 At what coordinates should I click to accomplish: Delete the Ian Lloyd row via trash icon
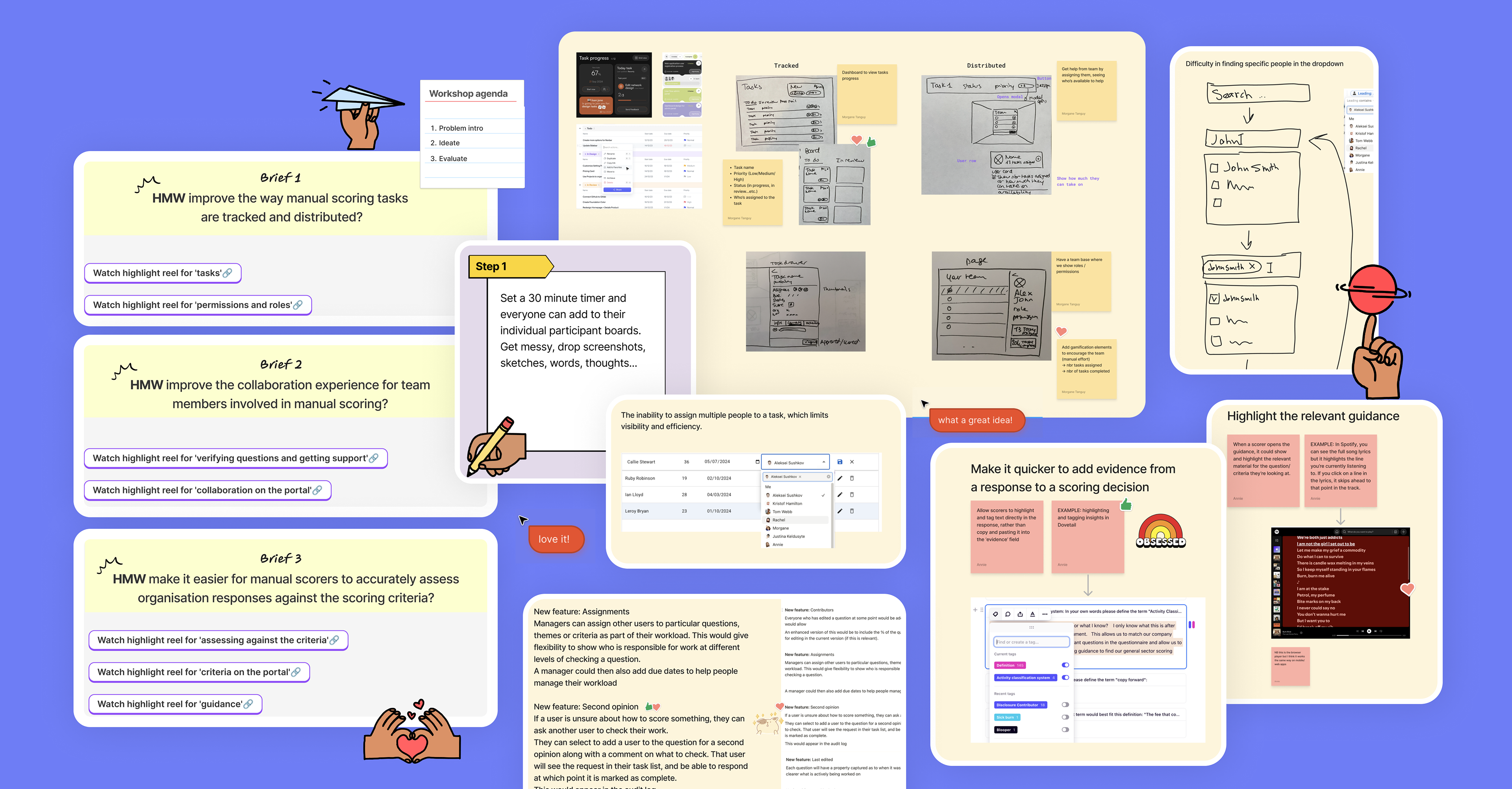tap(852, 495)
